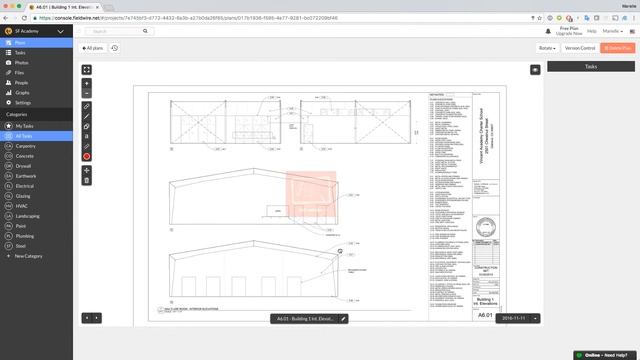Viewport: 640px width, 360px height.
Task: Go to the next plan sheet
Action: click(97, 318)
